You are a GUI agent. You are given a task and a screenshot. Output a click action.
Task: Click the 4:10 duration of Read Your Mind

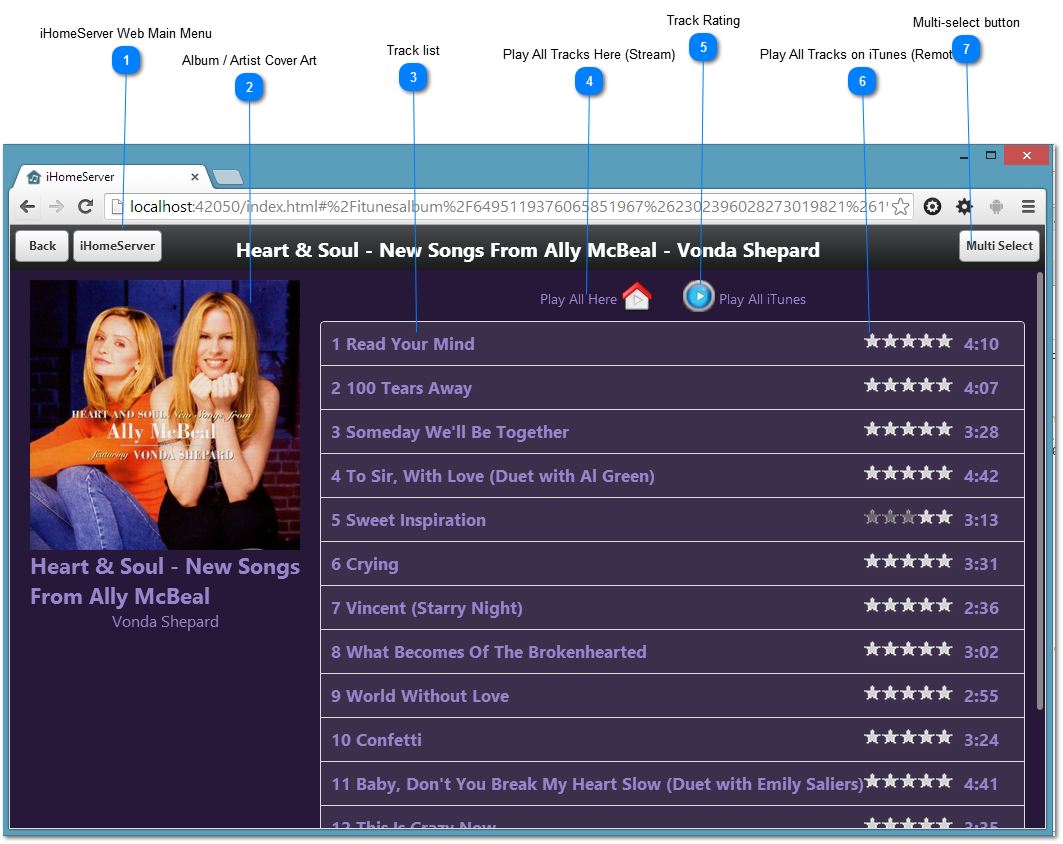(981, 344)
